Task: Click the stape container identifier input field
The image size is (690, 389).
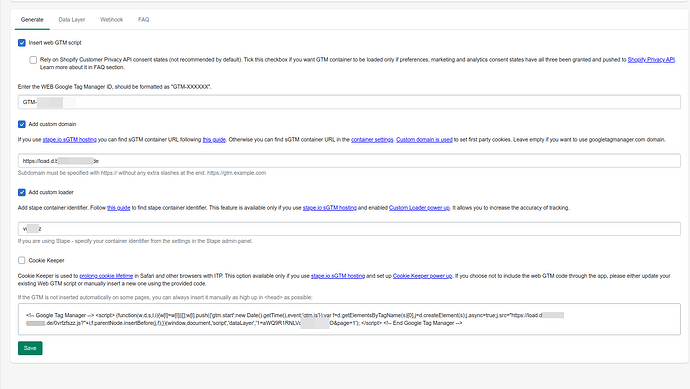Action: coord(349,229)
